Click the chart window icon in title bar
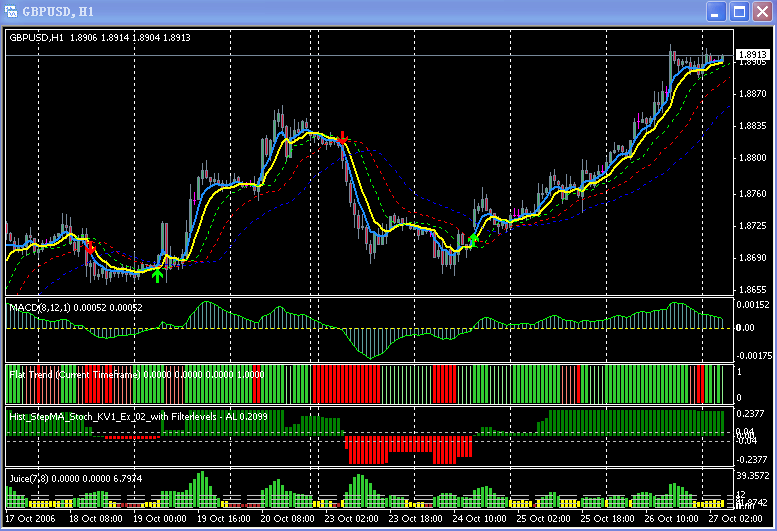Screen dimensions: 777x531 [10, 11]
